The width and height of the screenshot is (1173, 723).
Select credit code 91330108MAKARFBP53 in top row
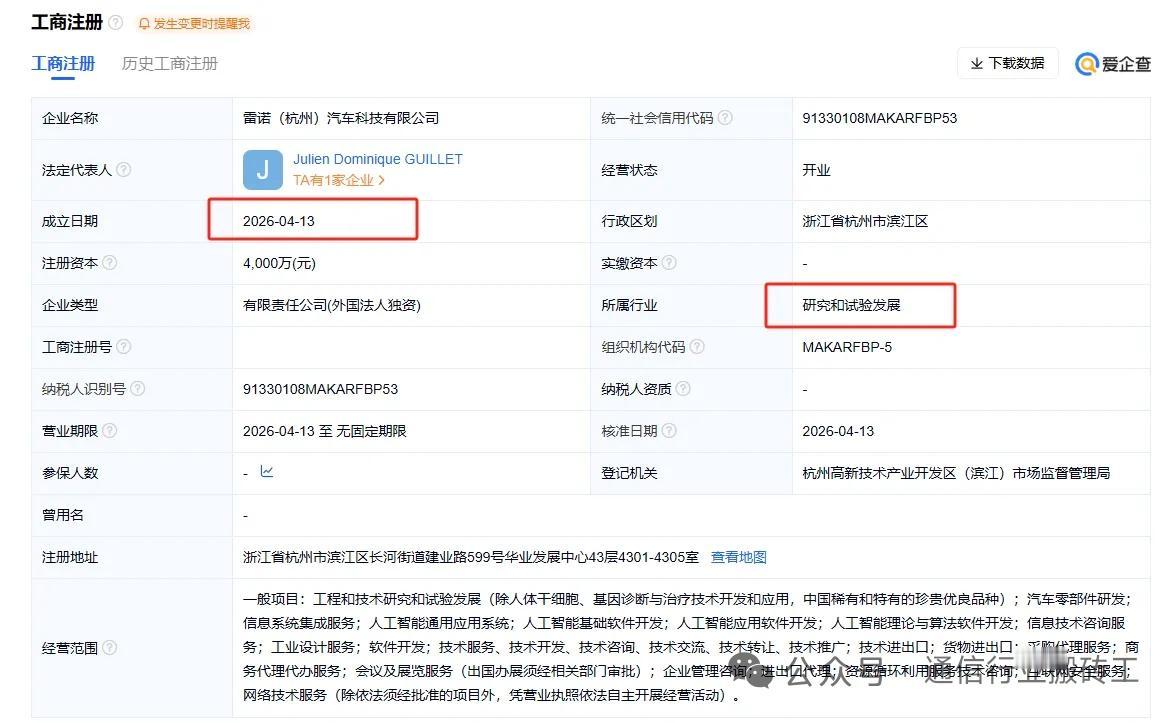(880, 118)
